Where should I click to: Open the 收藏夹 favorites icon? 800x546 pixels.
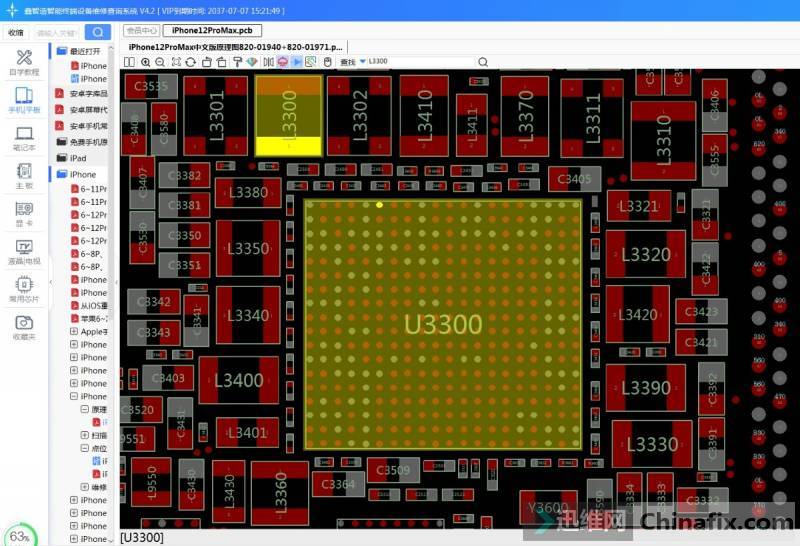[x=23, y=328]
